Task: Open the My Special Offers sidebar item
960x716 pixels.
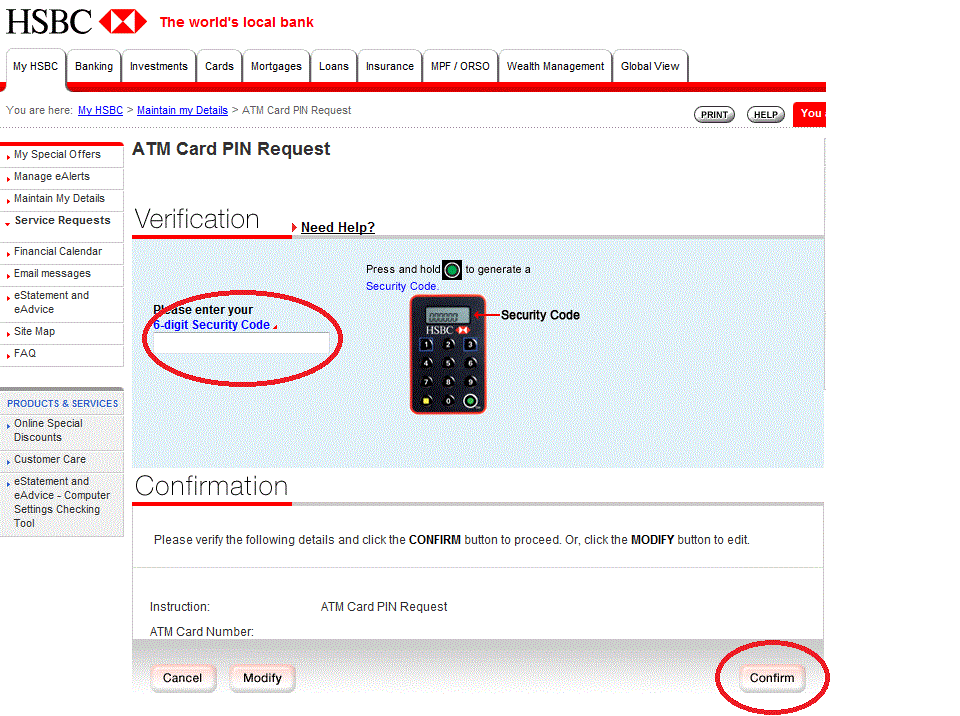Action: click(57, 154)
